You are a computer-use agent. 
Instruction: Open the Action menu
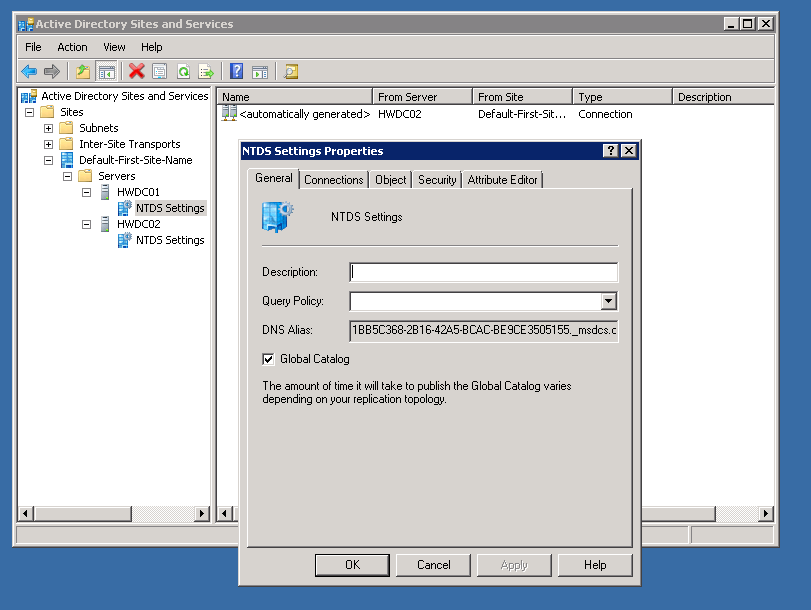click(x=72, y=47)
